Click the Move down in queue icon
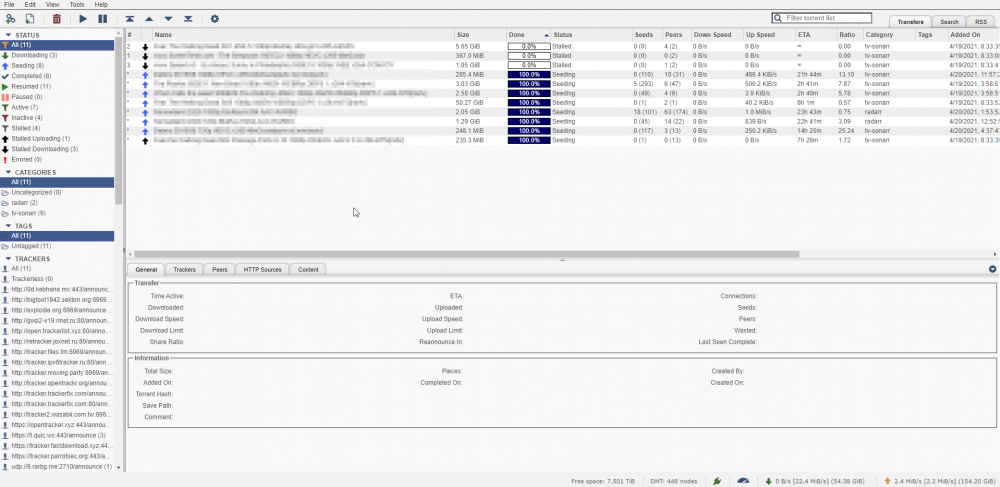 point(168,19)
